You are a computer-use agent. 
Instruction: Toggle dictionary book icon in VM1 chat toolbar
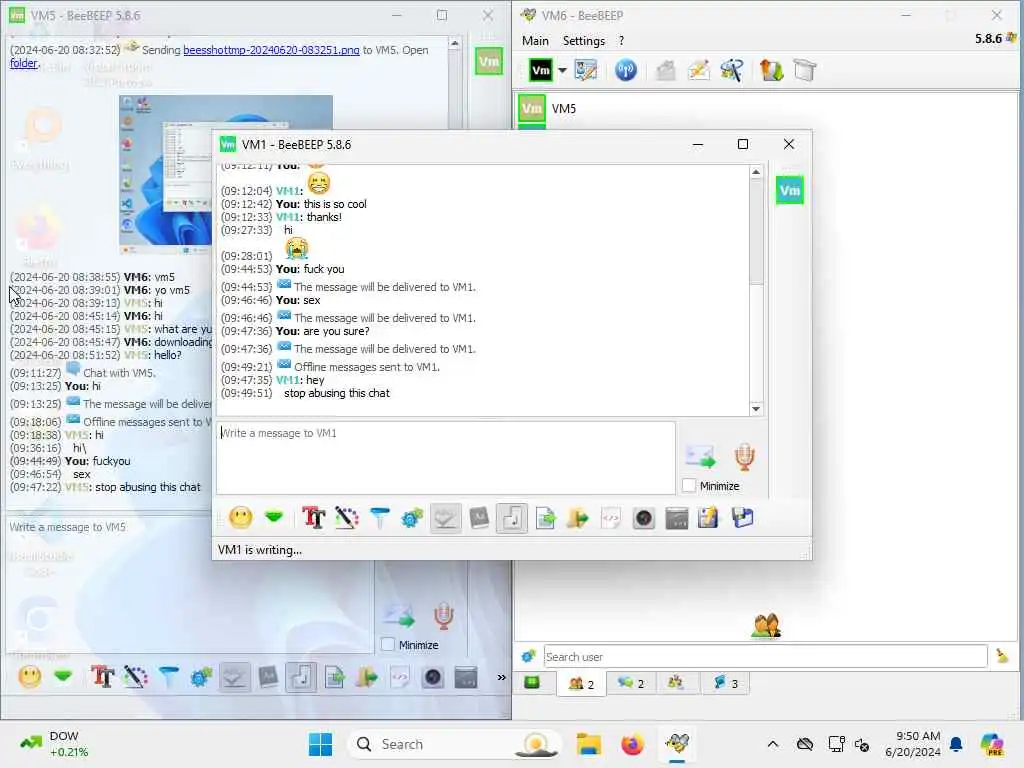(x=479, y=519)
